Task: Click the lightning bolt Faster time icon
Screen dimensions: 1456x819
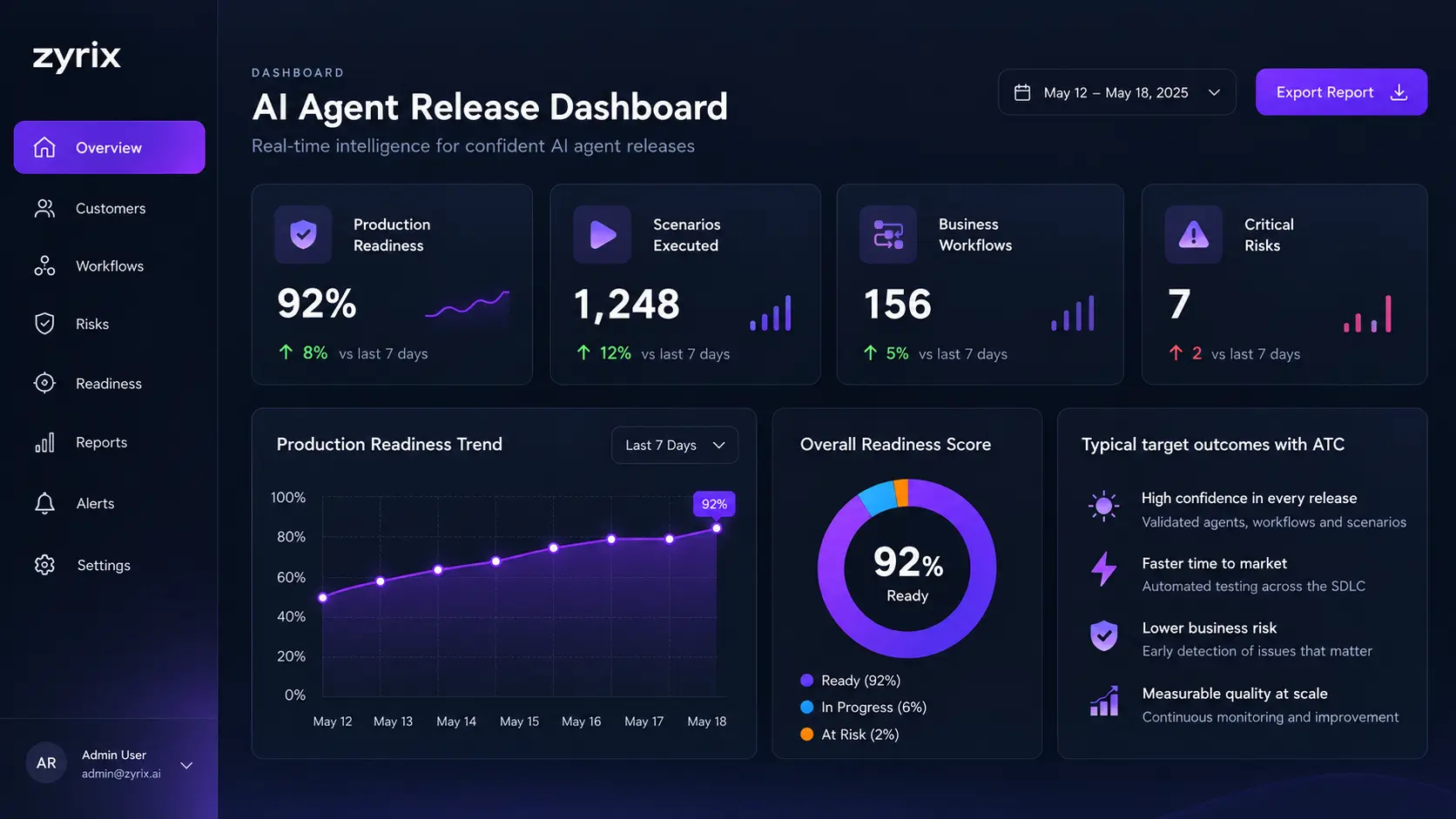Action: (x=1104, y=569)
